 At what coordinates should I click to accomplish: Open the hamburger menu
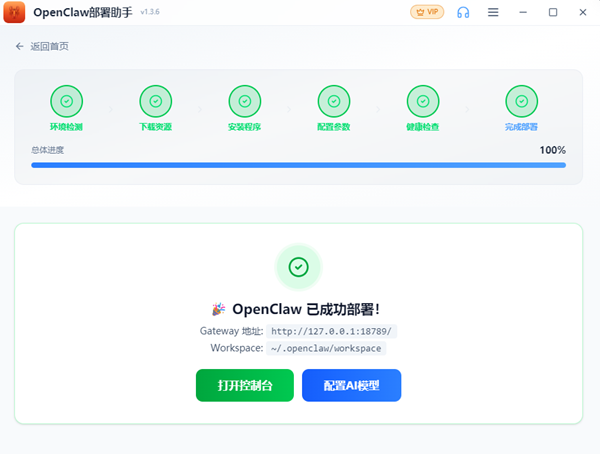coord(493,12)
